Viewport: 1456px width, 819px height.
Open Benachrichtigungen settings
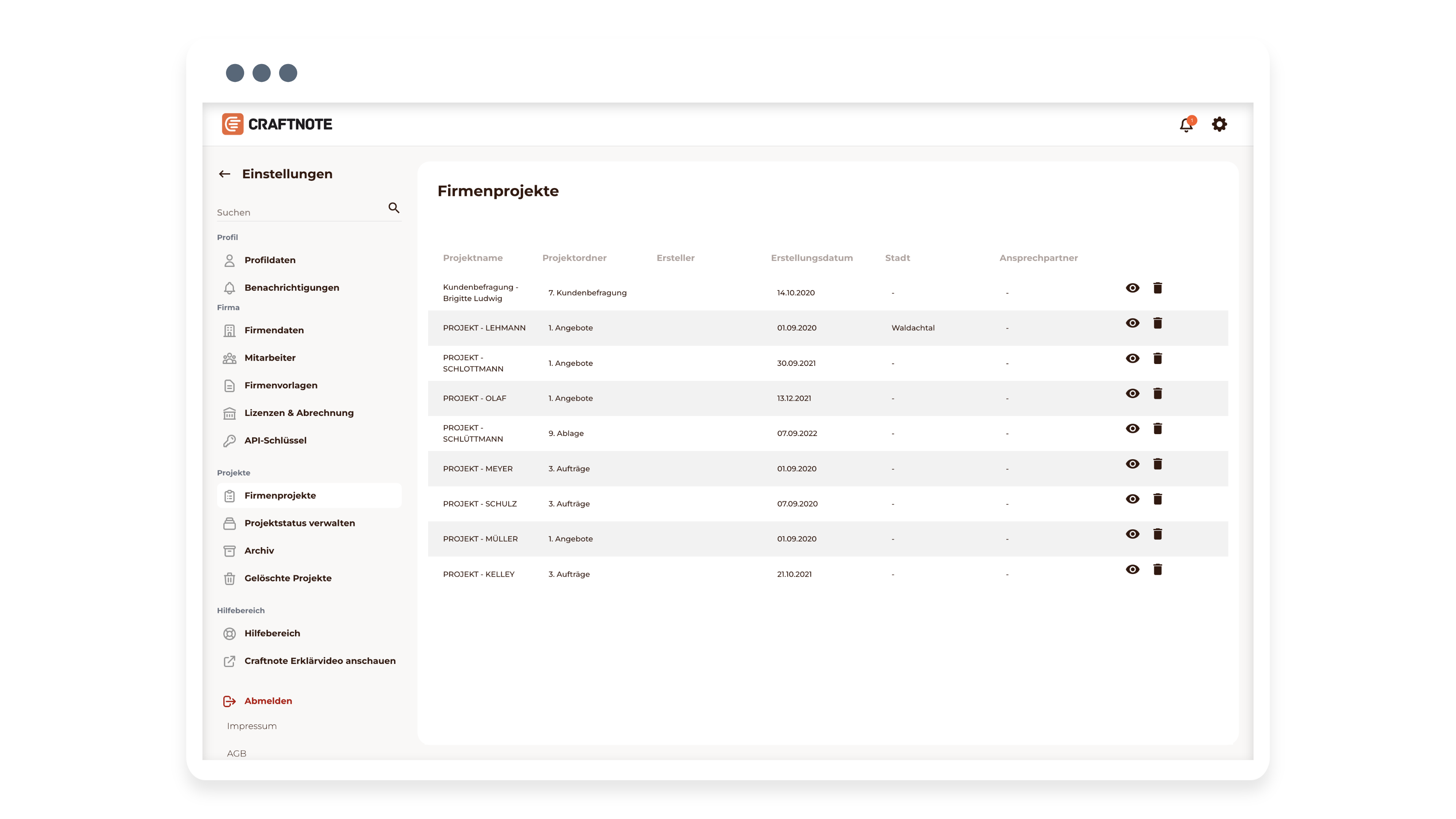[309, 288]
